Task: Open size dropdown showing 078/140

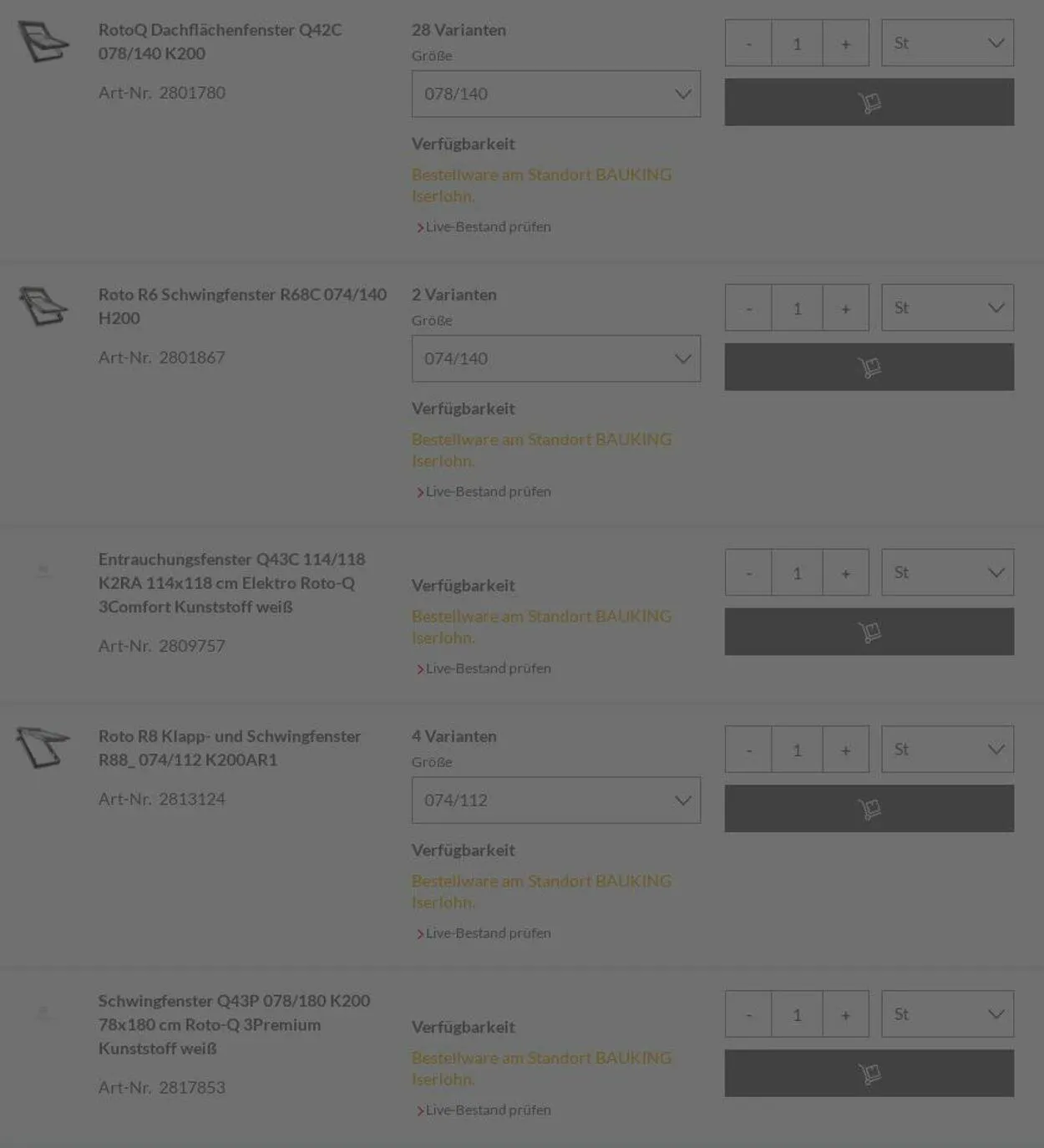Action: point(555,94)
